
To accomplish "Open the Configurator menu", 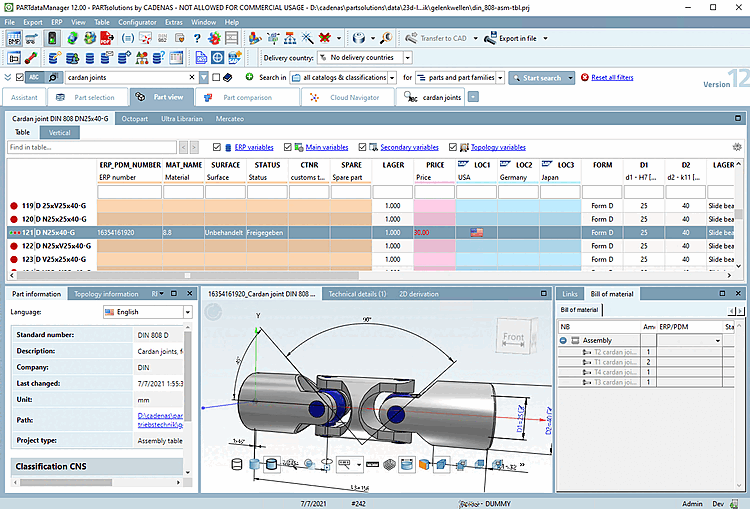I will pos(137,21).
